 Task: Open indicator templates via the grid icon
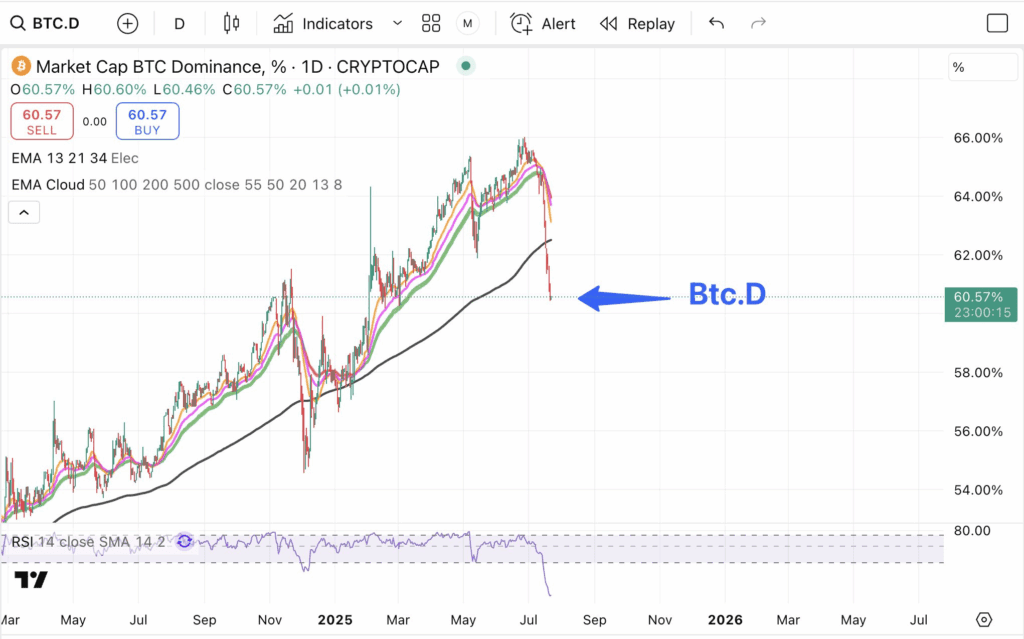tap(431, 24)
